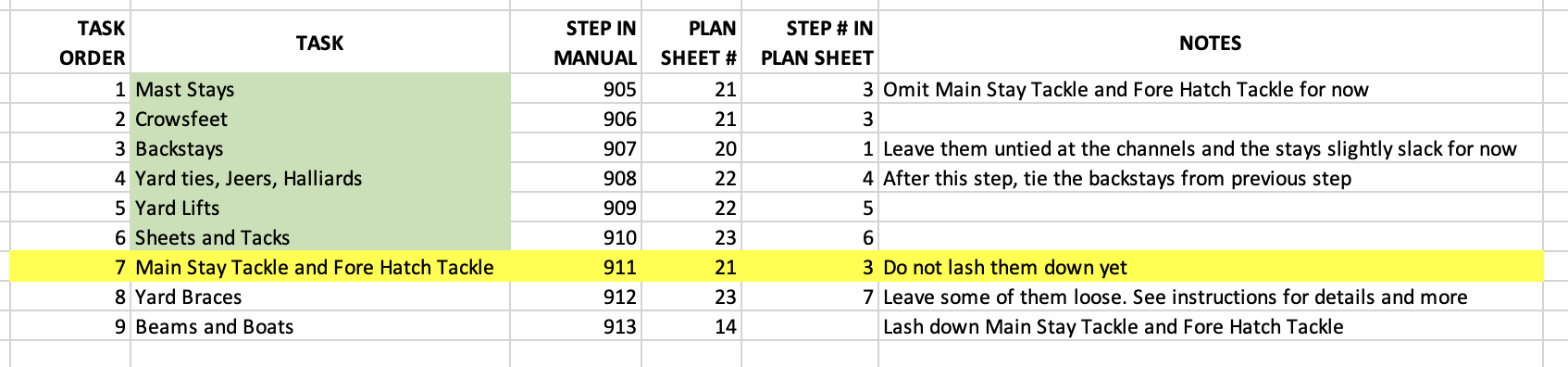Select the manual step 911 cell

576,267
